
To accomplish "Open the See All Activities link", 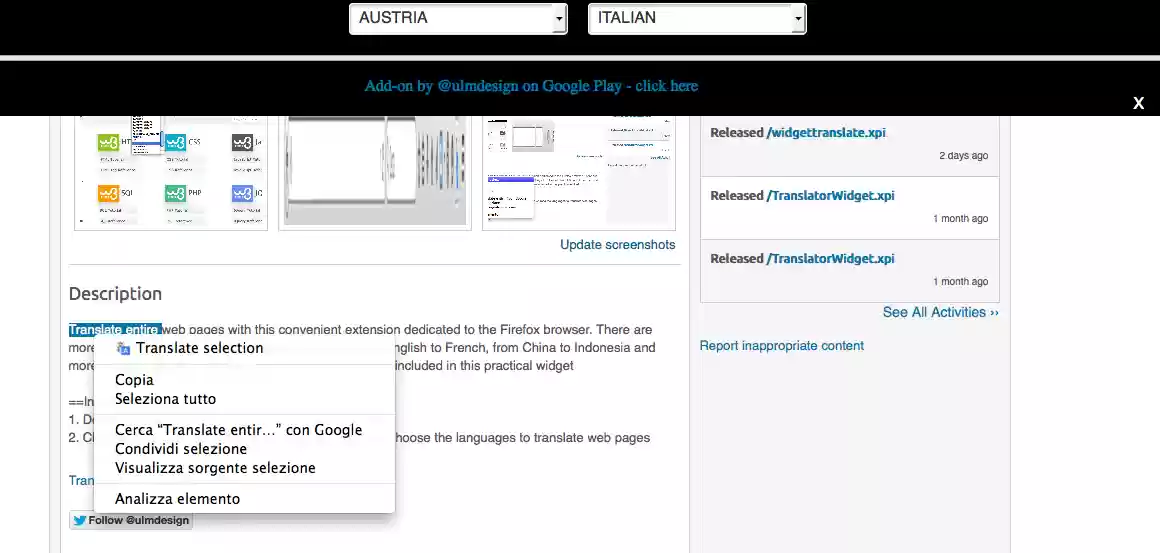I will tap(941, 312).
